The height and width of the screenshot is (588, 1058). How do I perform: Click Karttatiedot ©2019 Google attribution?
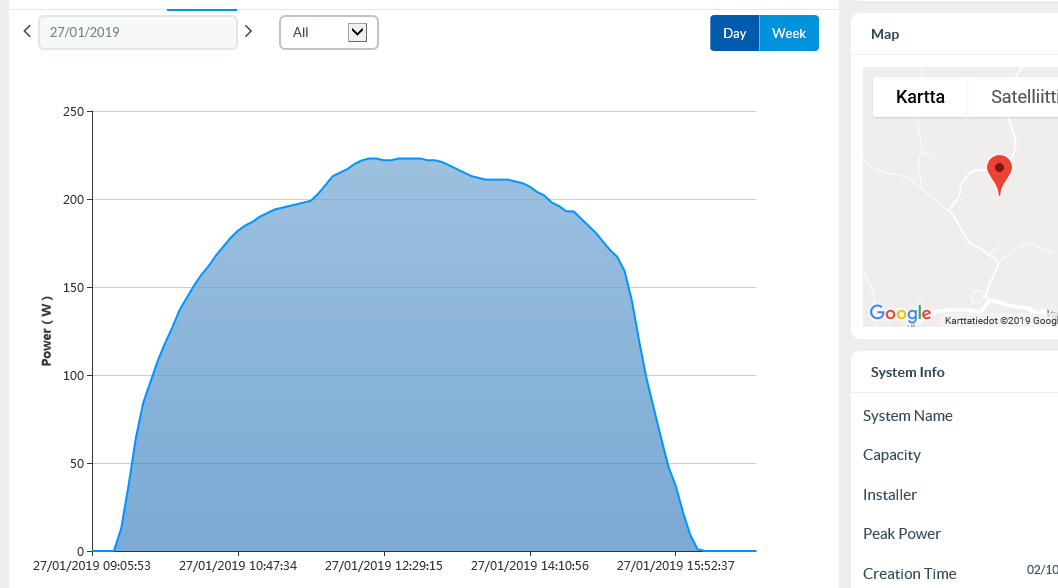(1001, 321)
